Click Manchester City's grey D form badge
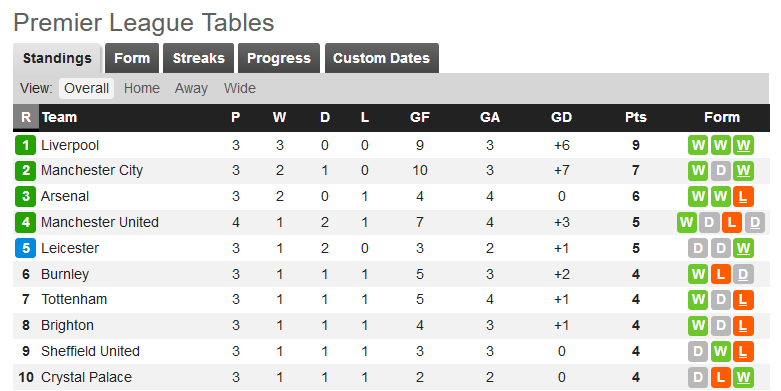The width and height of the screenshot is (781, 391). tap(720, 171)
